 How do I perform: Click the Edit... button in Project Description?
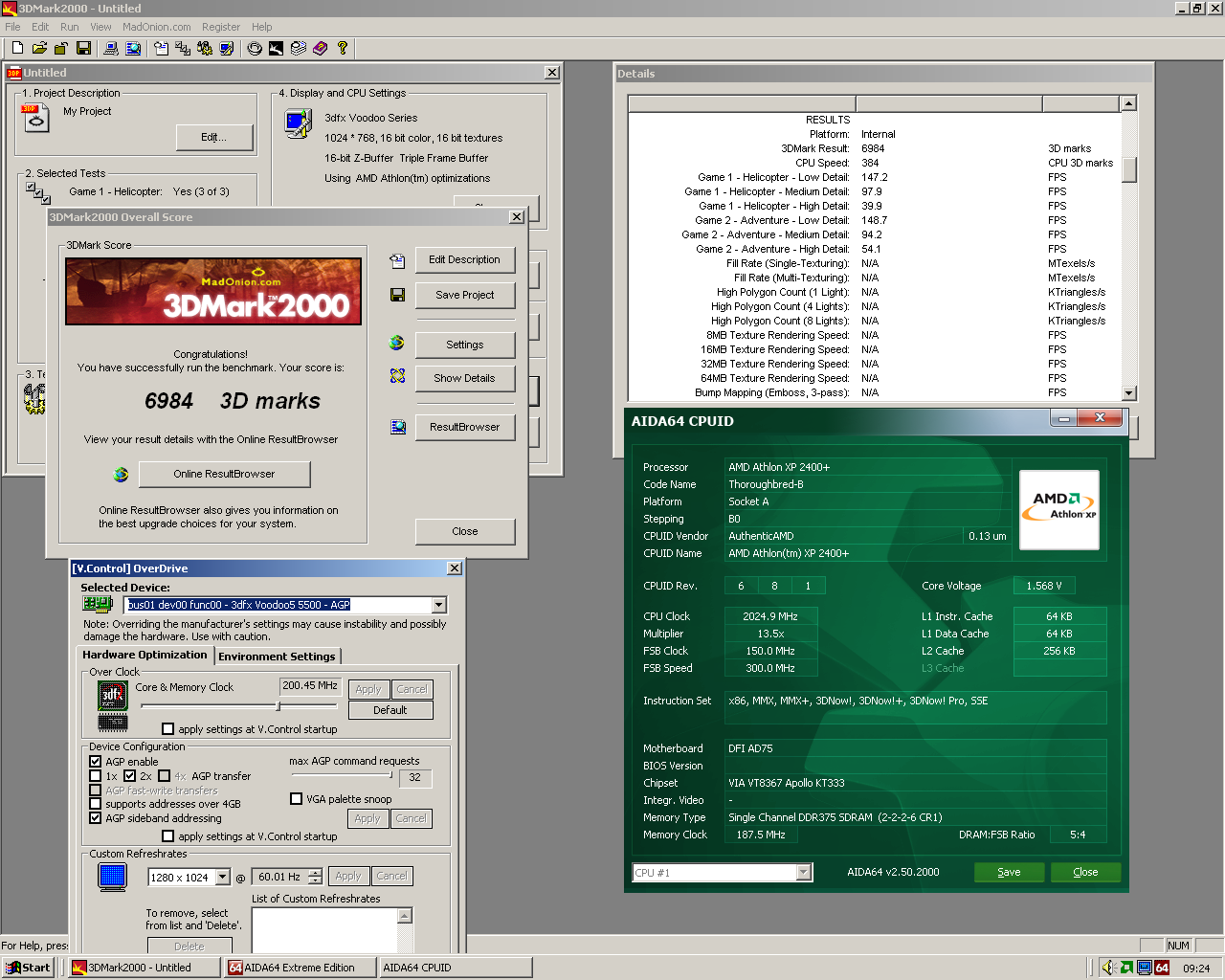tap(214, 138)
